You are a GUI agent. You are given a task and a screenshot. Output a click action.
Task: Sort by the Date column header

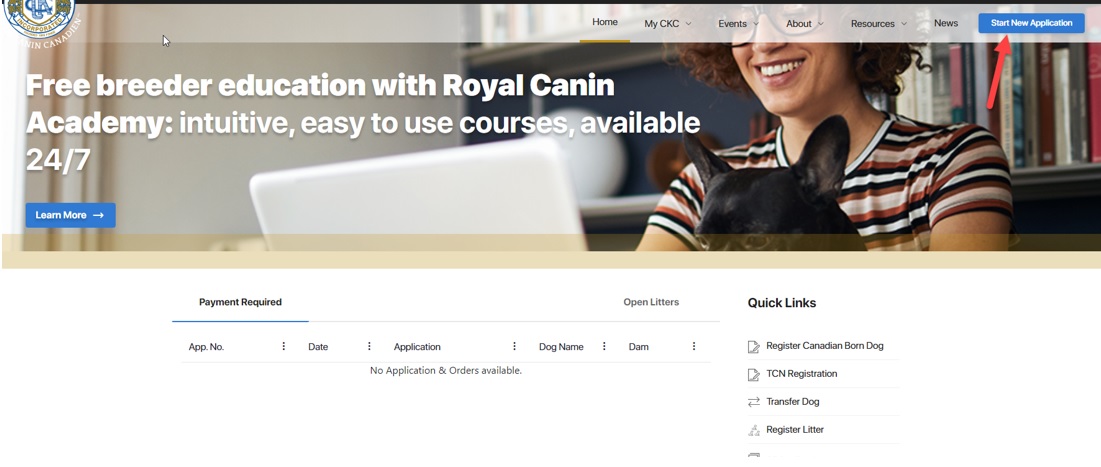coord(318,347)
